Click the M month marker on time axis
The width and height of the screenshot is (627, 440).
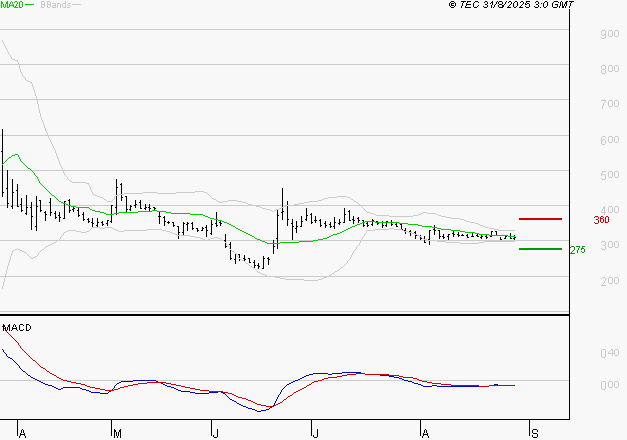click(x=117, y=434)
